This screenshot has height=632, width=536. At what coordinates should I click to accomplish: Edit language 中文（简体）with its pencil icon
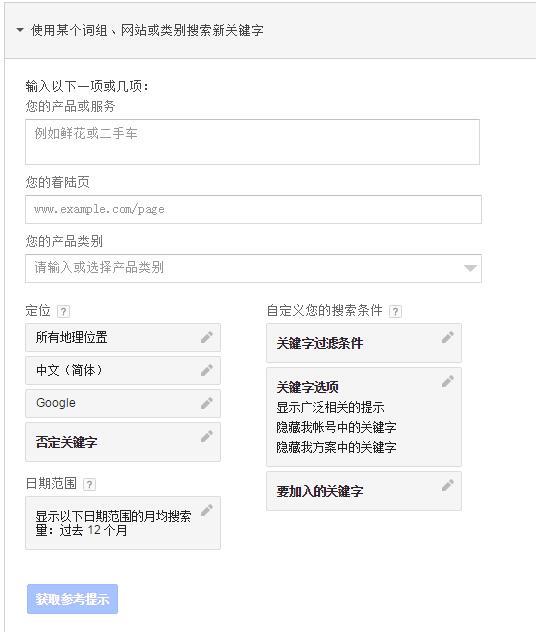coord(207,370)
